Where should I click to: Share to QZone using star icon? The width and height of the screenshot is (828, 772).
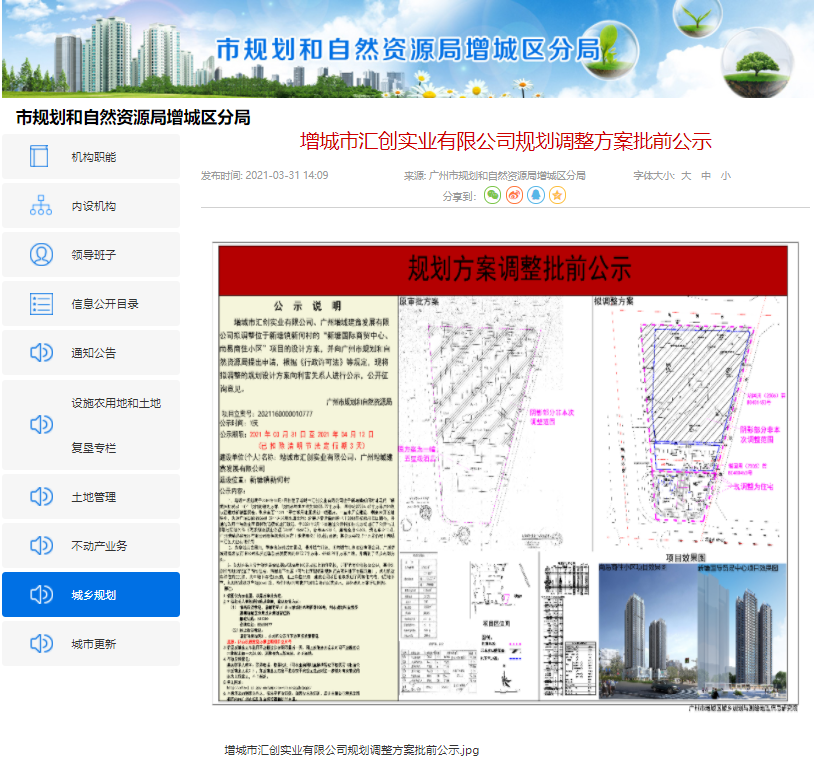click(x=558, y=196)
